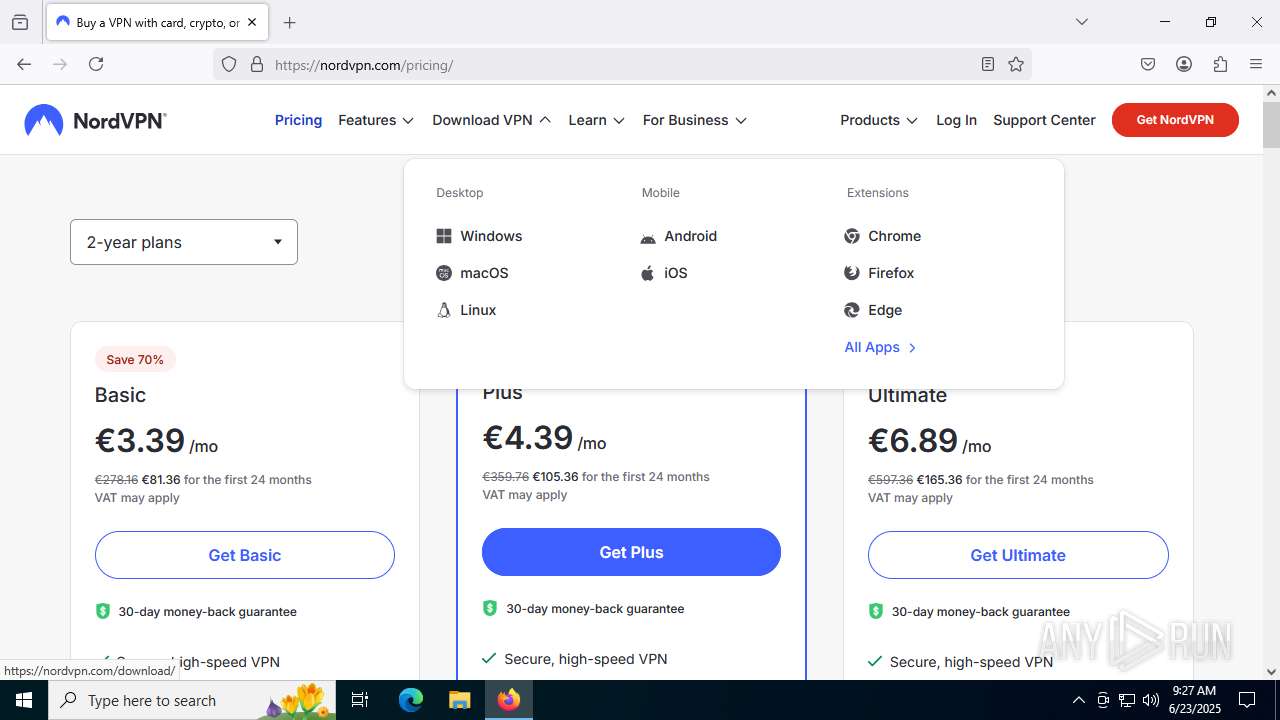Open Firefox extensions panel
Viewport: 1280px width, 720px height.
point(1220,64)
